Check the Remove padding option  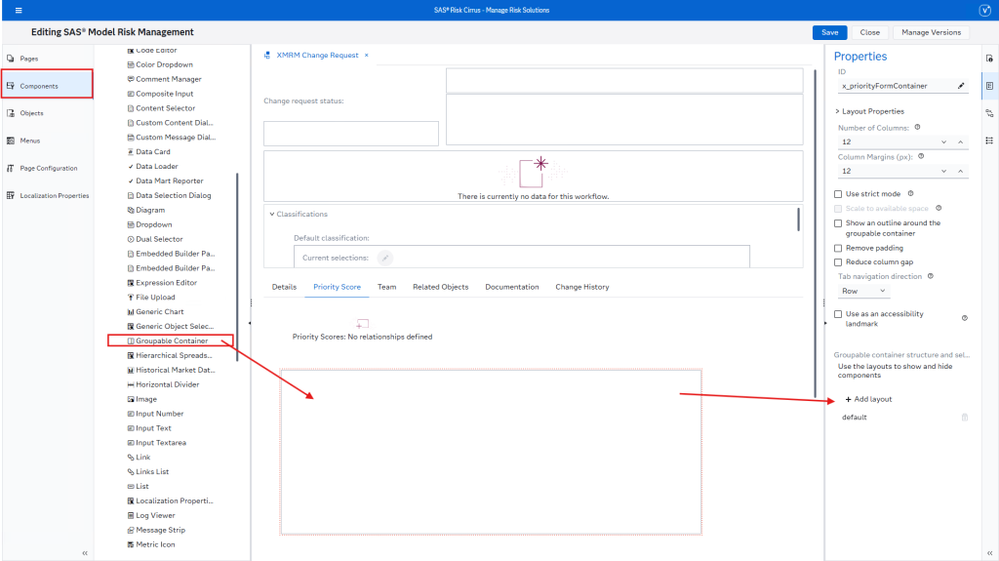[838, 248]
